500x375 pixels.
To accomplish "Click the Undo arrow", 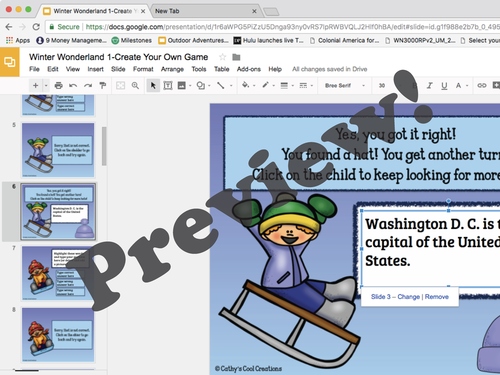I will (73, 86).
